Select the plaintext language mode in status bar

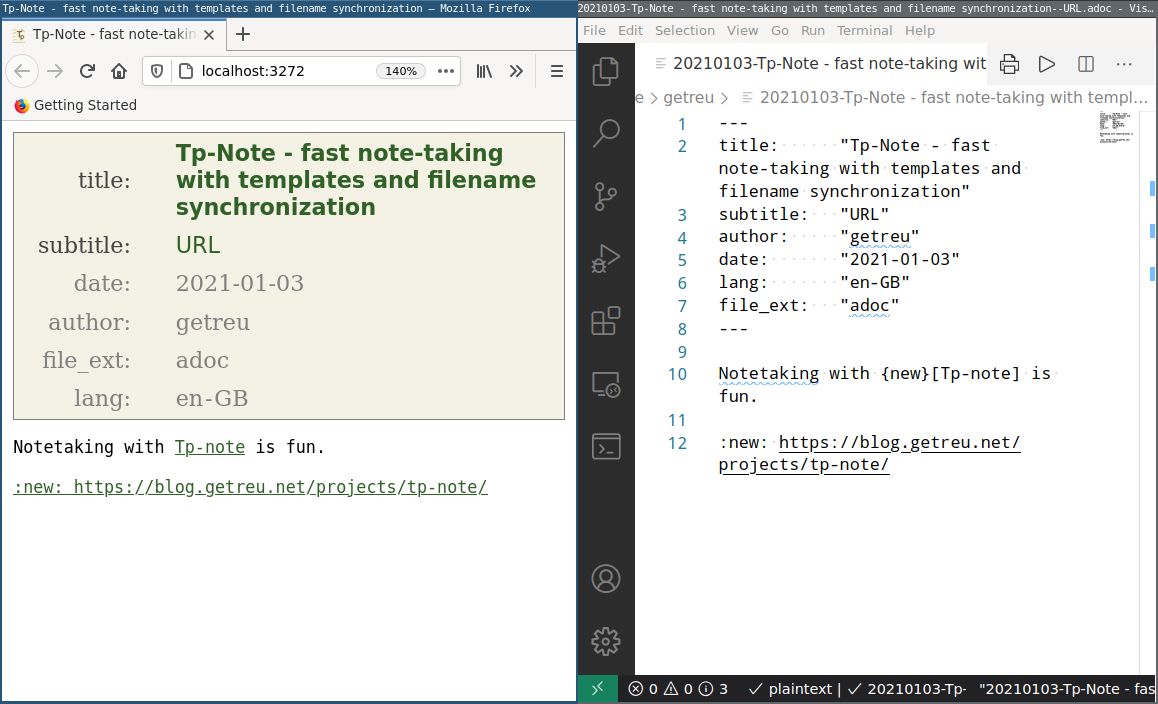pos(798,689)
